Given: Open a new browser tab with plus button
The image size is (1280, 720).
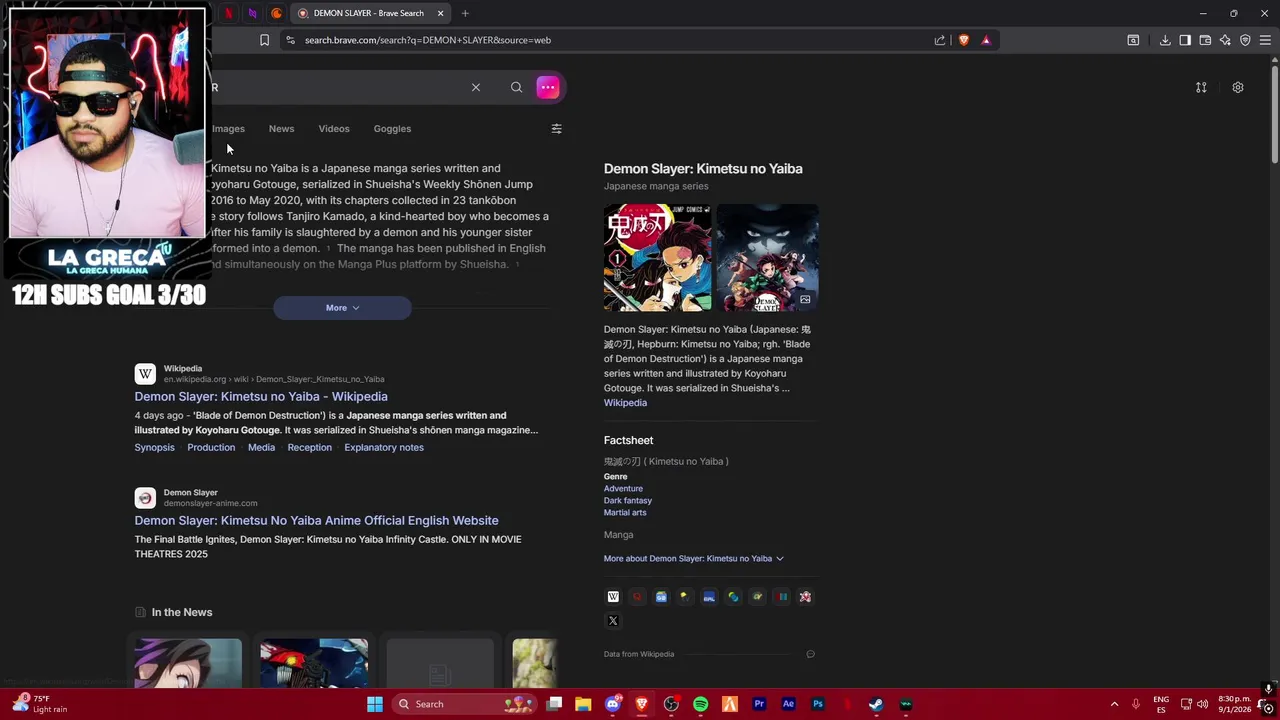Looking at the screenshot, I should pyautogui.click(x=465, y=13).
